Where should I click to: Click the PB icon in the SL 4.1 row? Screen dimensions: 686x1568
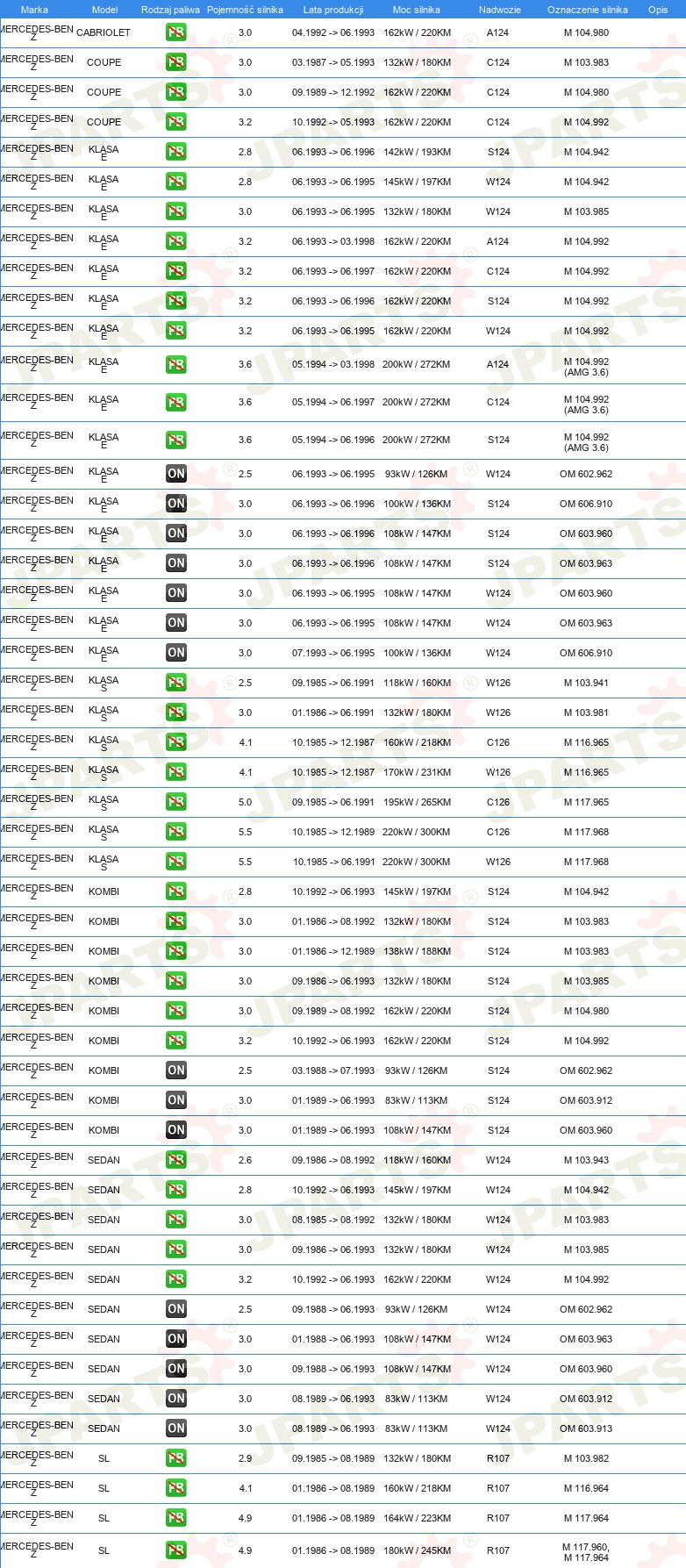[176, 1488]
